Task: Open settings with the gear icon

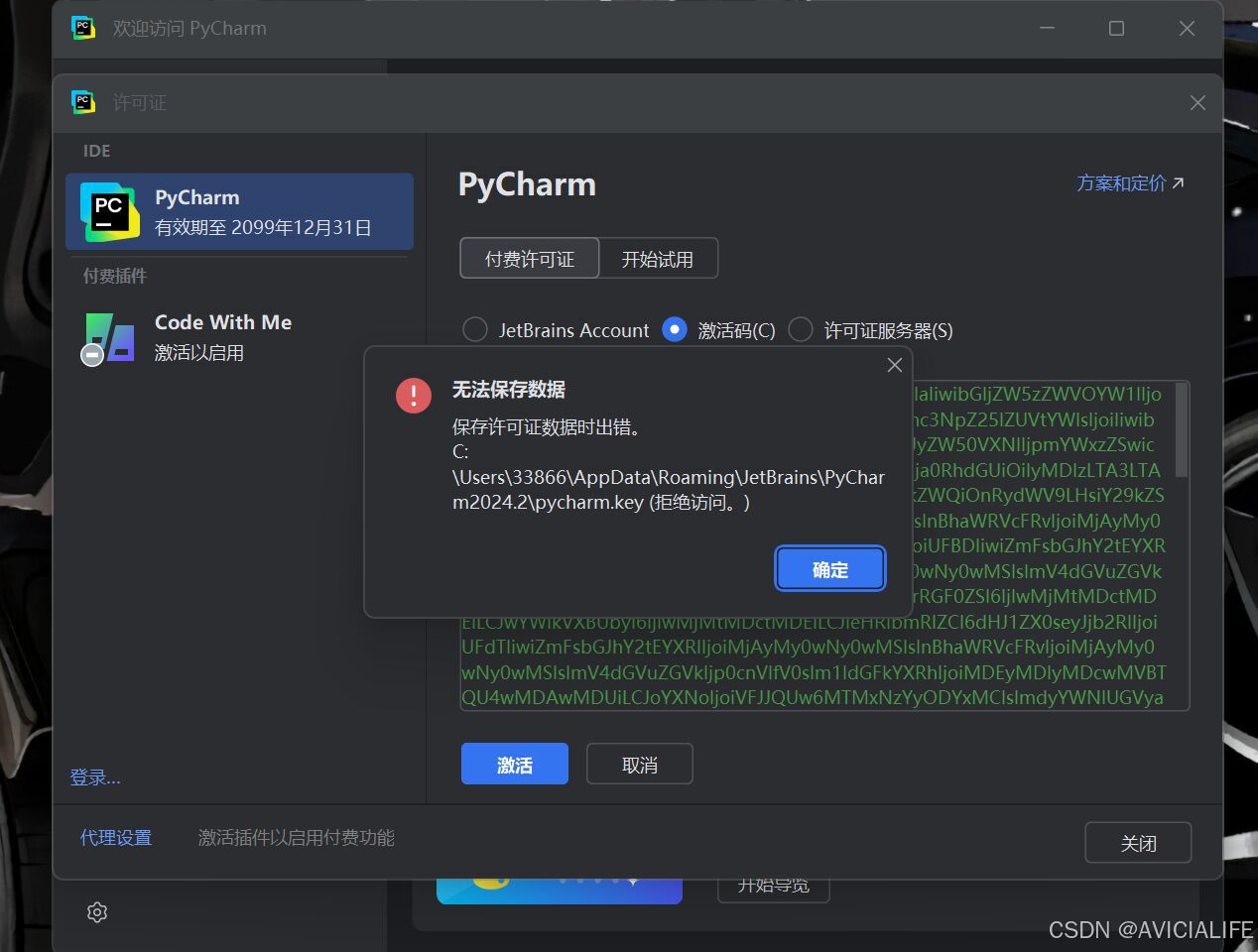Action: click(97, 912)
